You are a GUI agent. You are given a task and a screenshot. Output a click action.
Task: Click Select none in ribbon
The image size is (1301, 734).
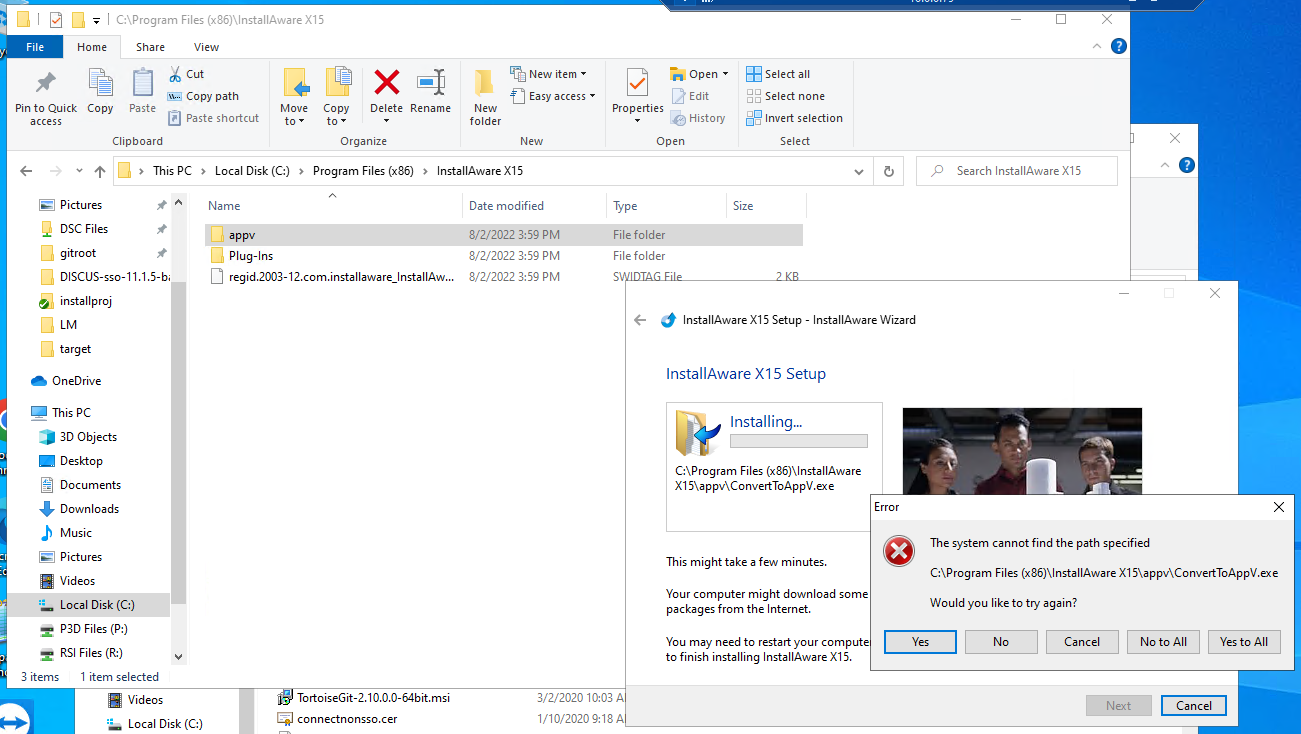pyautogui.click(x=786, y=96)
